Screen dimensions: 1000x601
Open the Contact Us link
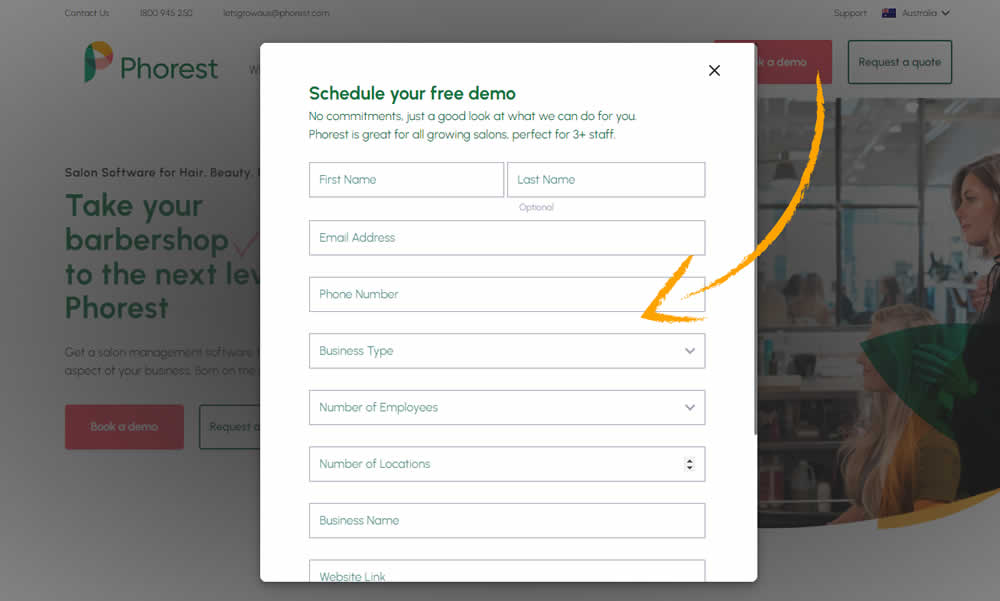(87, 13)
